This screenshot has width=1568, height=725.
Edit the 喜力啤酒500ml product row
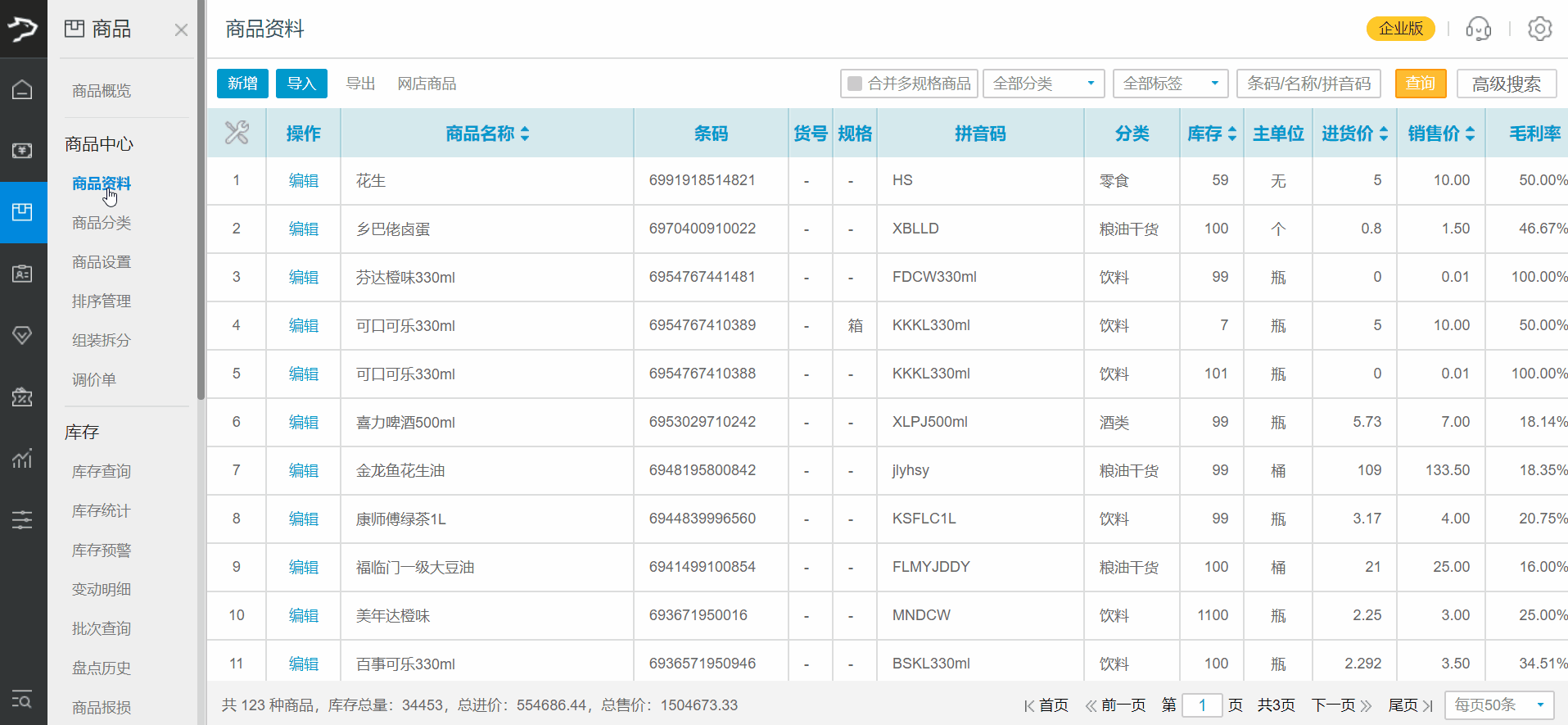coord(304,423)
